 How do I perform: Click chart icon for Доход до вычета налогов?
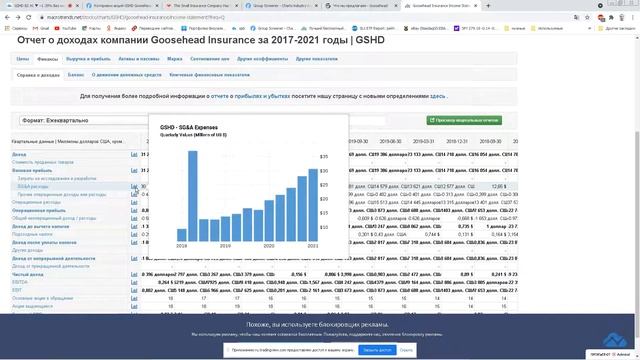(134, 226)
